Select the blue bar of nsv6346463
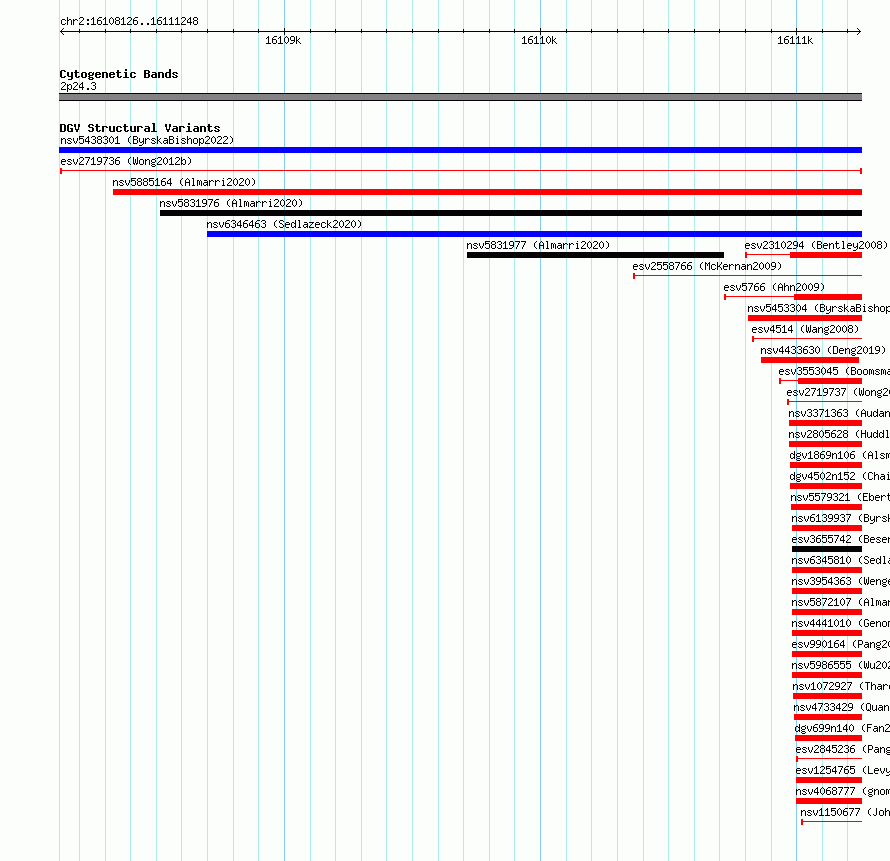 pos(534,234)
